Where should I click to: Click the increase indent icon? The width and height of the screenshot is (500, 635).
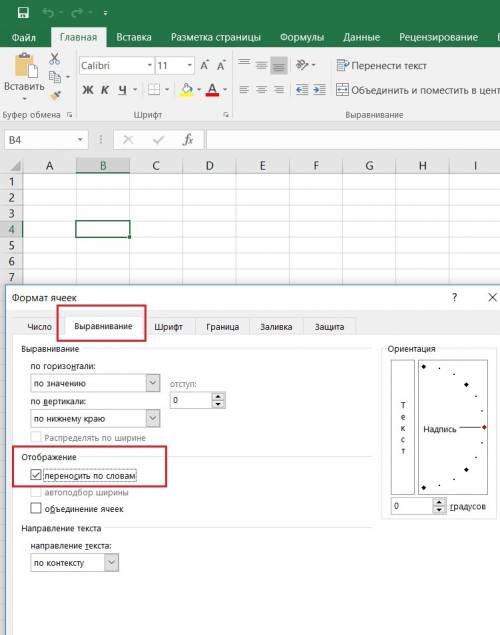pyautogui.click(x=319, y=89)
